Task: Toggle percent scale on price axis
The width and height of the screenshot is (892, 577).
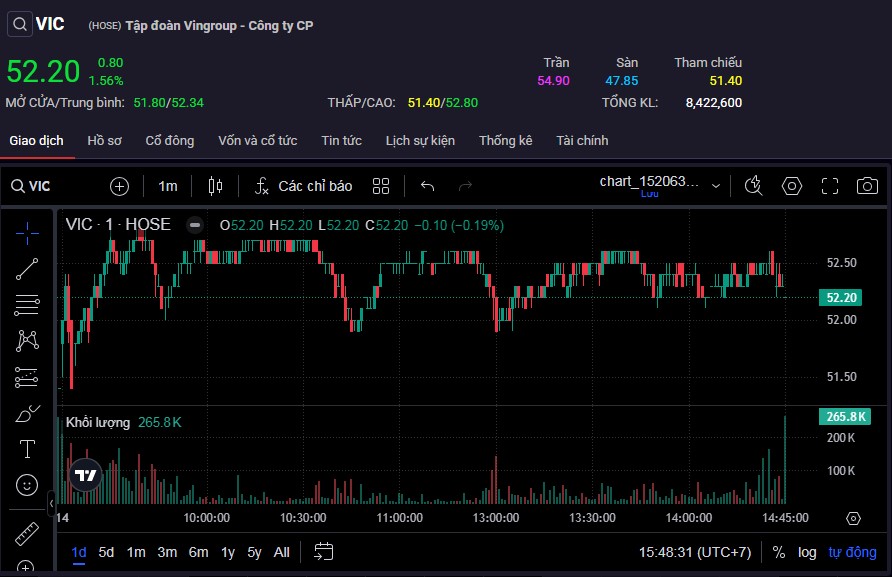Action: pyautogui.click(x=778, y=552)
